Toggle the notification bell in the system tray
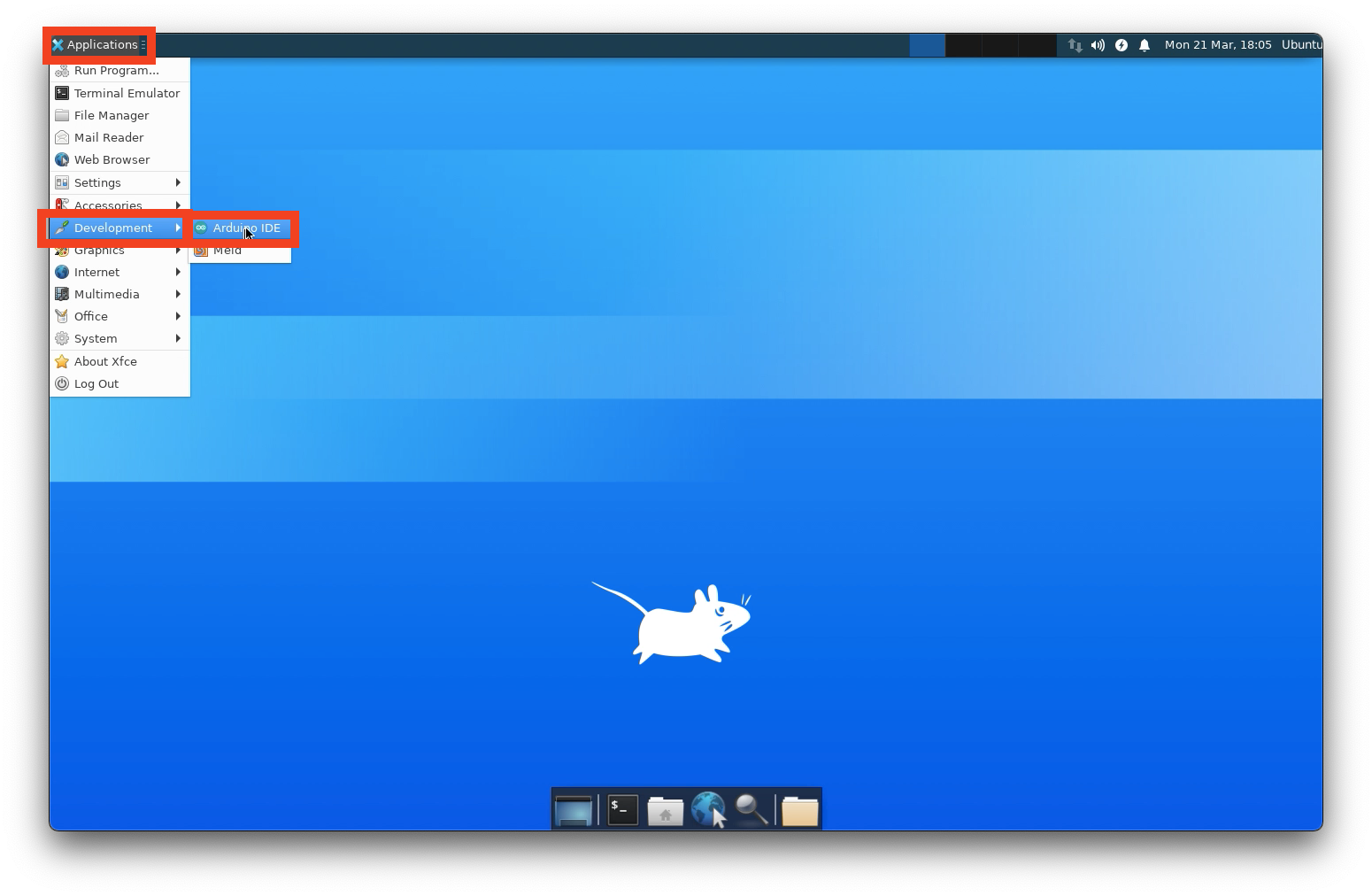 1145,44
